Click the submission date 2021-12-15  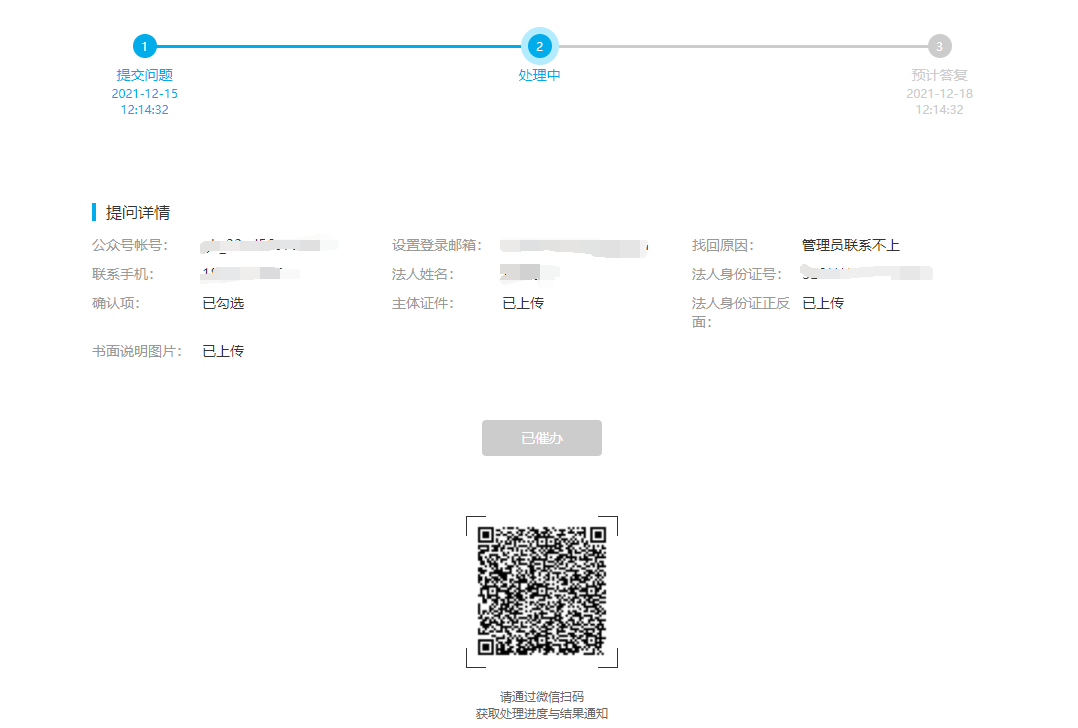point(144,93)
